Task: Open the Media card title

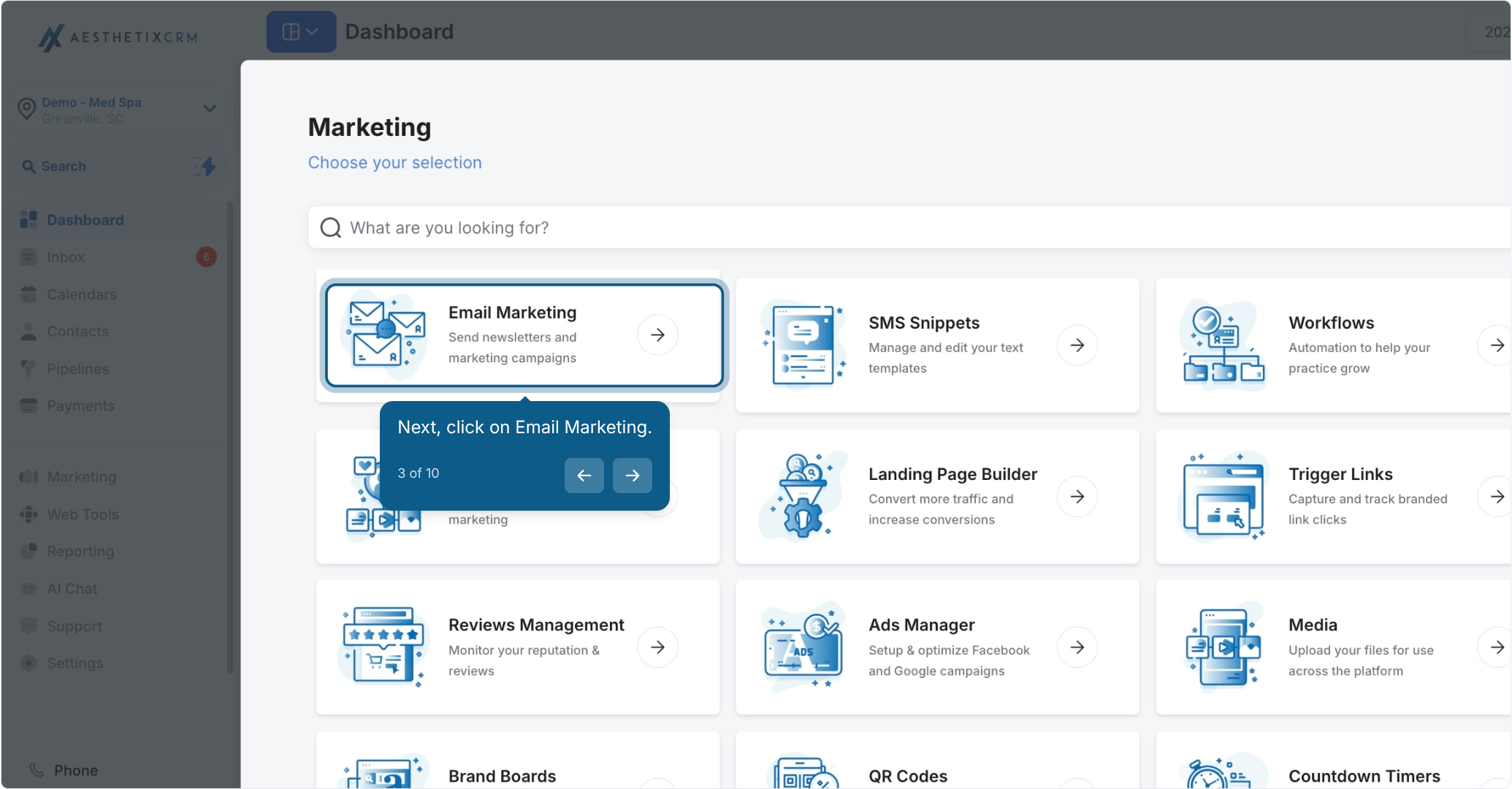Action: click(x=1313, y=625)
